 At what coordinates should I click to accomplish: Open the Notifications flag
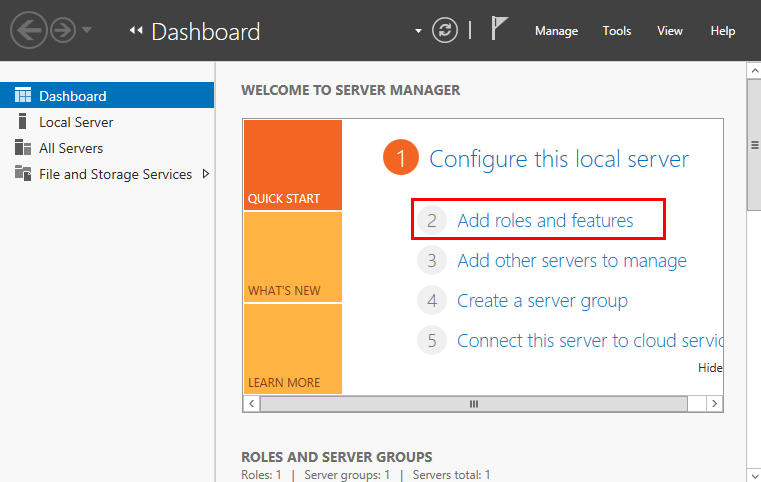pos(499,28)
